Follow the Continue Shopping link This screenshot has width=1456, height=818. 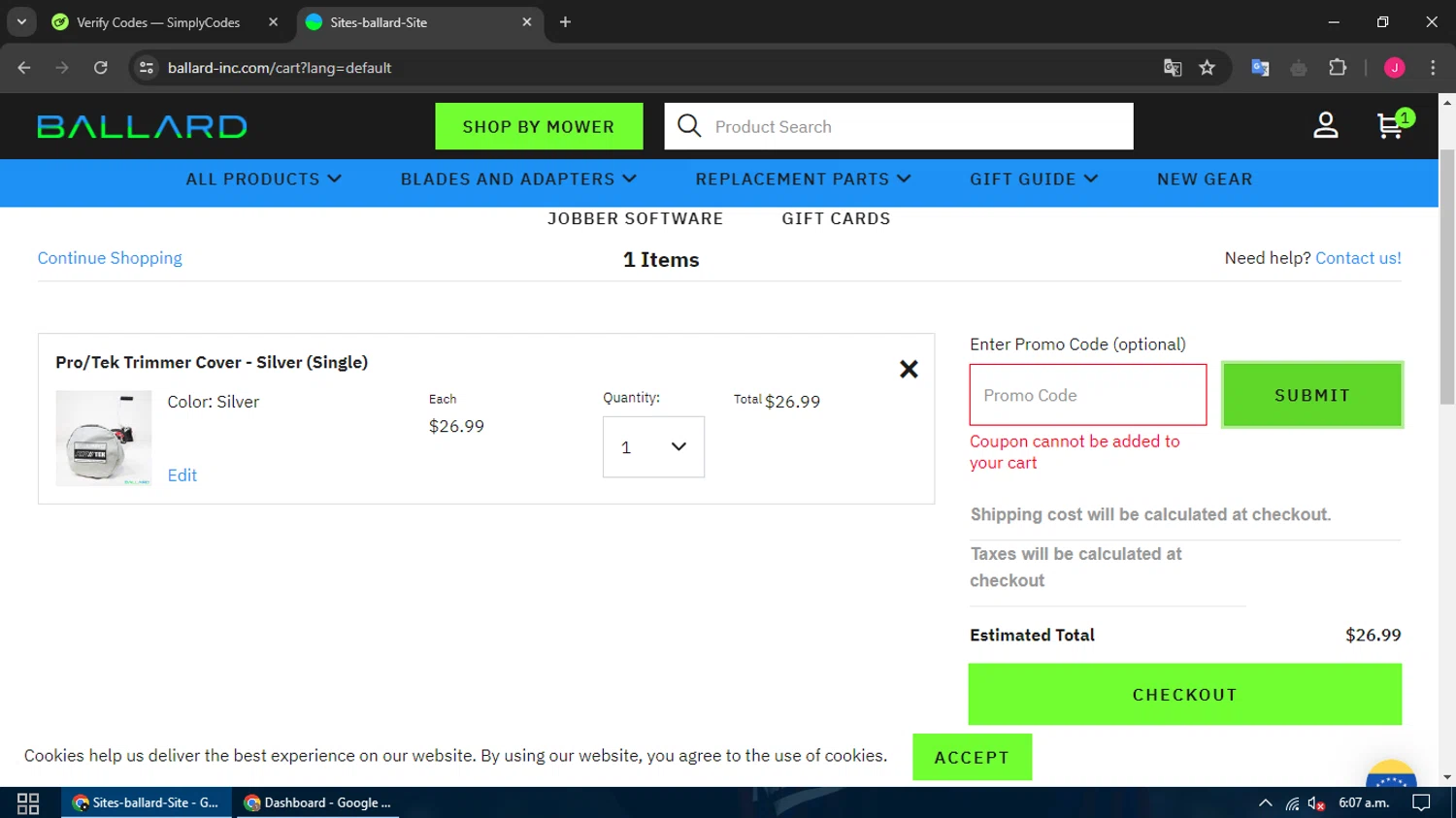[110, 258]
